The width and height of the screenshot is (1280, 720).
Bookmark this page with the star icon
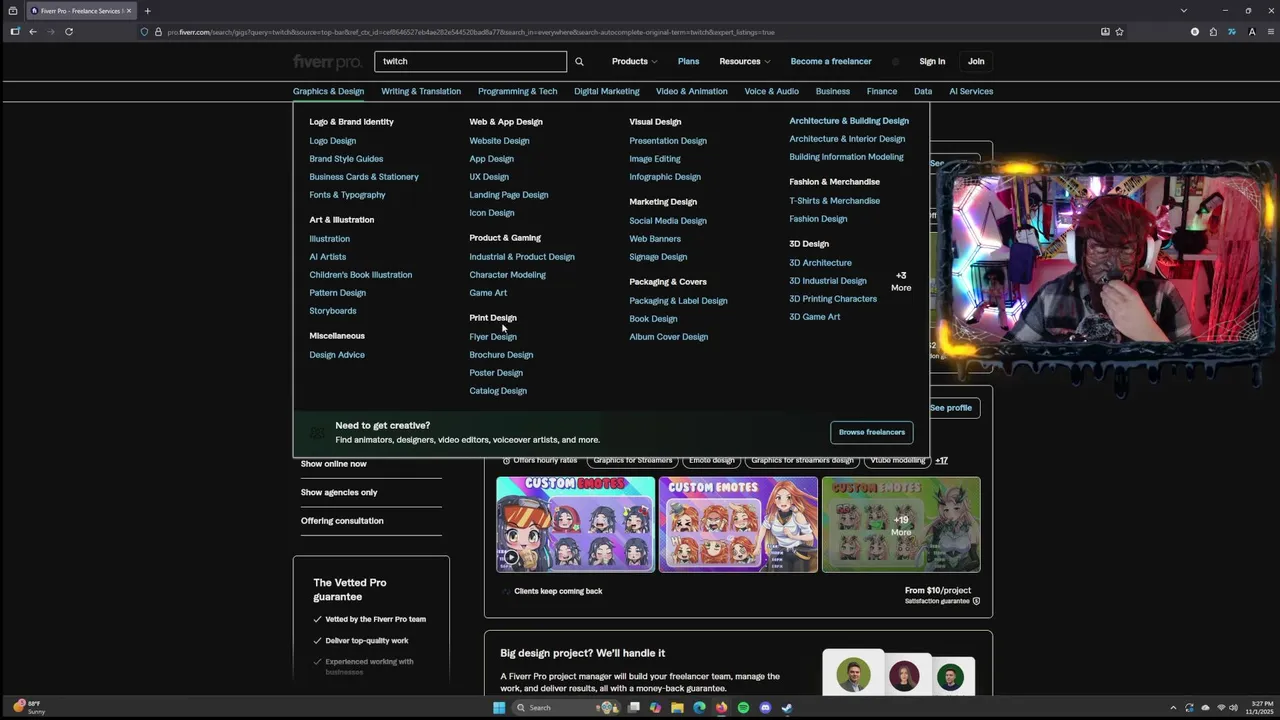point(1119,32)
